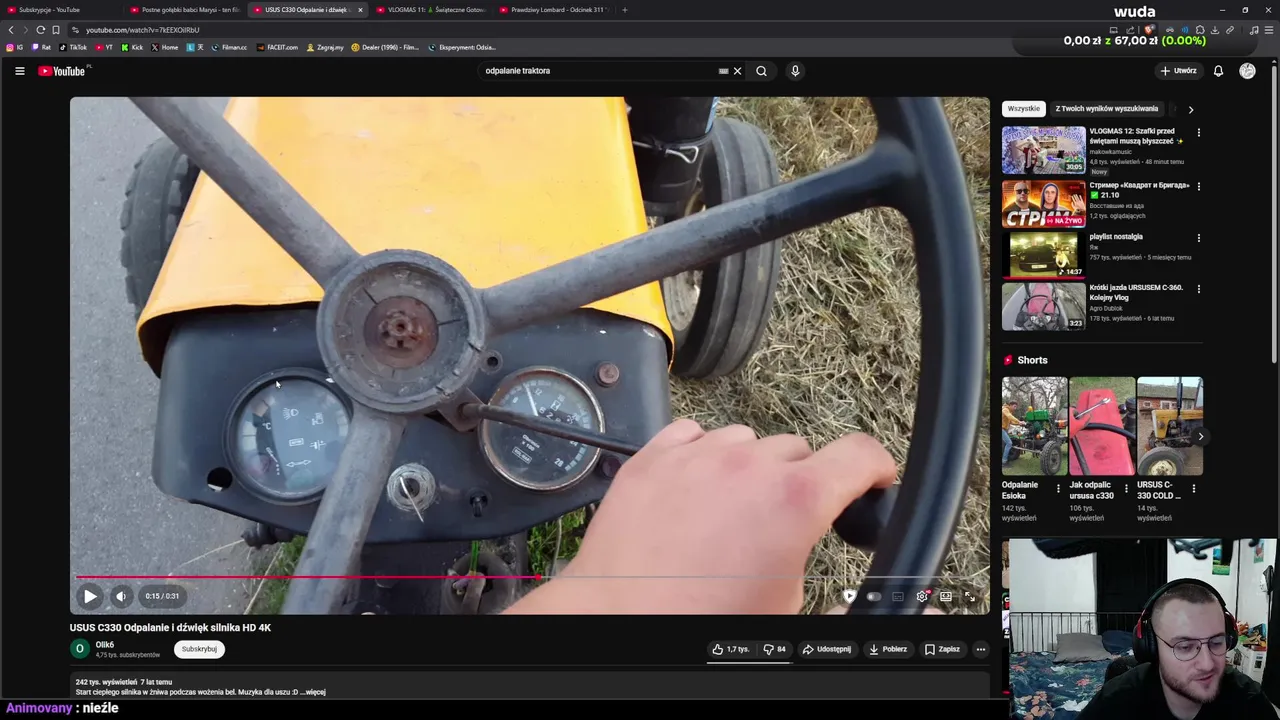
Task: Download video with Pobierz button
Action: coord(888,649)
